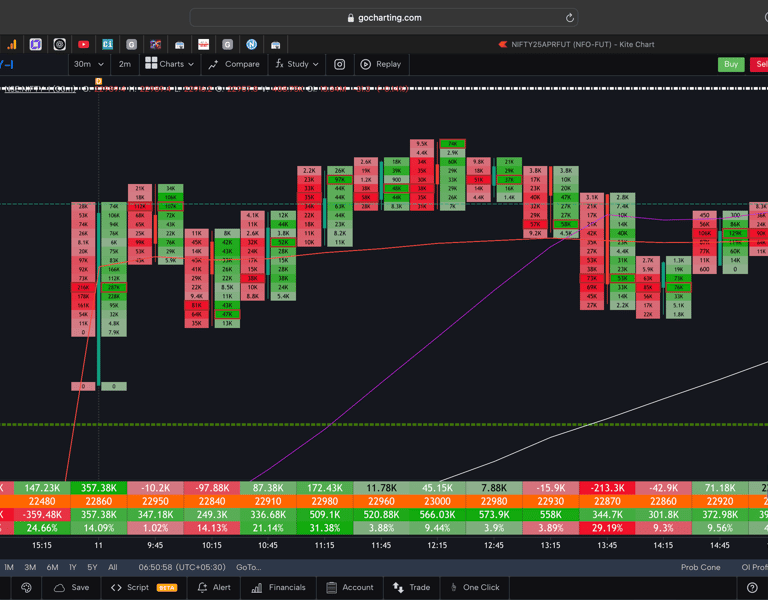Click the orange D day marker on chart

click(98, 81)
